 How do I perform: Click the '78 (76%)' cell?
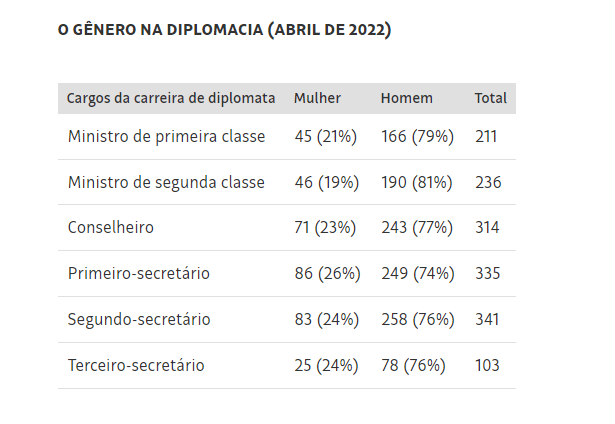[413, 365]
